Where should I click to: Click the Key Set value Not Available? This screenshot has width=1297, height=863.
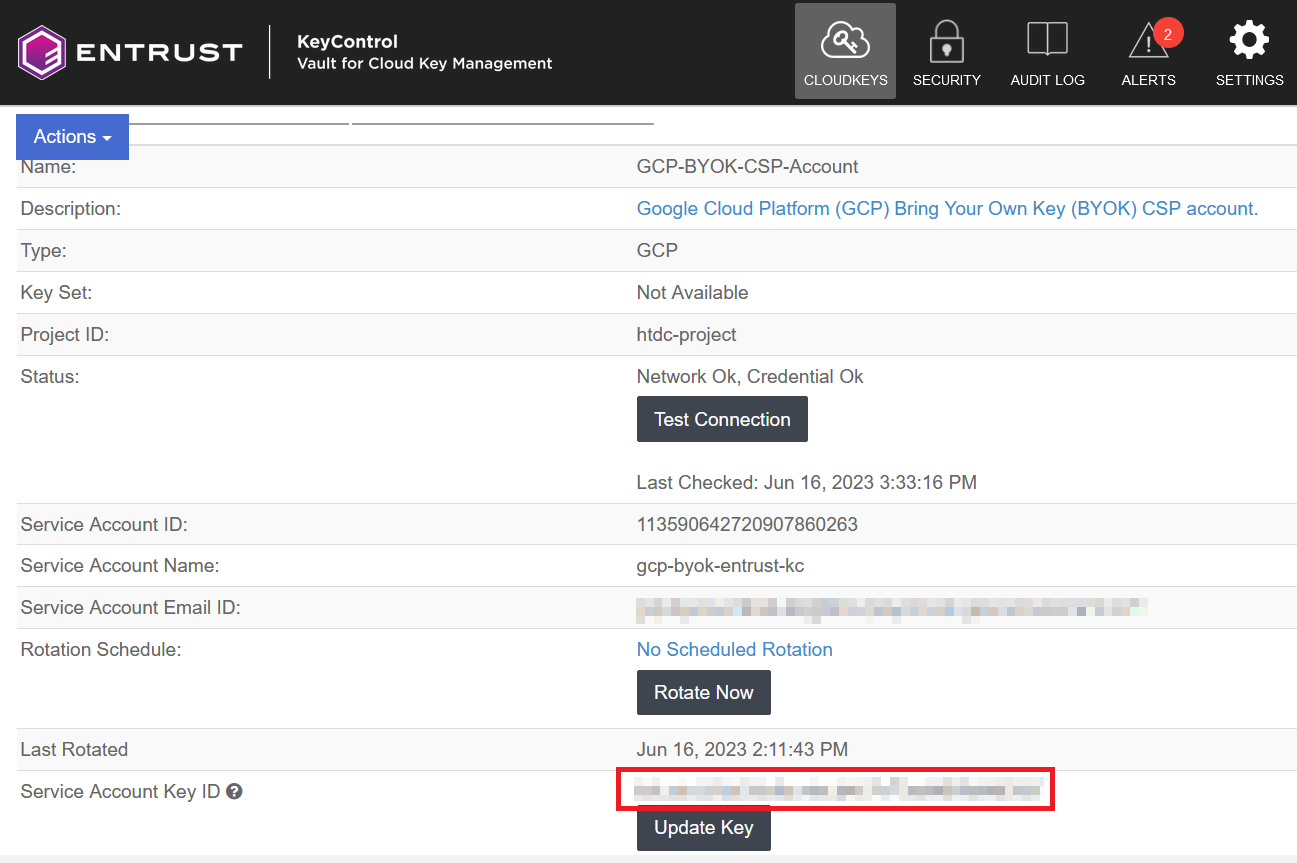[692, 292]
